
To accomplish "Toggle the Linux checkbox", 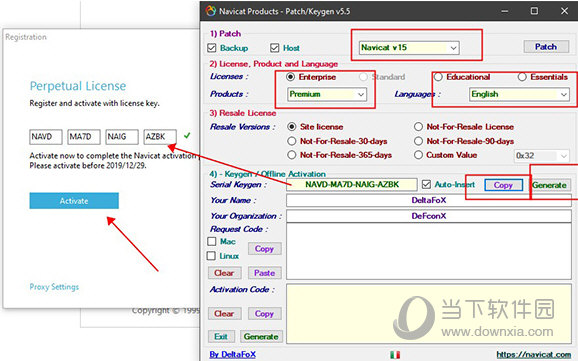I will click(x=212, y=256).
